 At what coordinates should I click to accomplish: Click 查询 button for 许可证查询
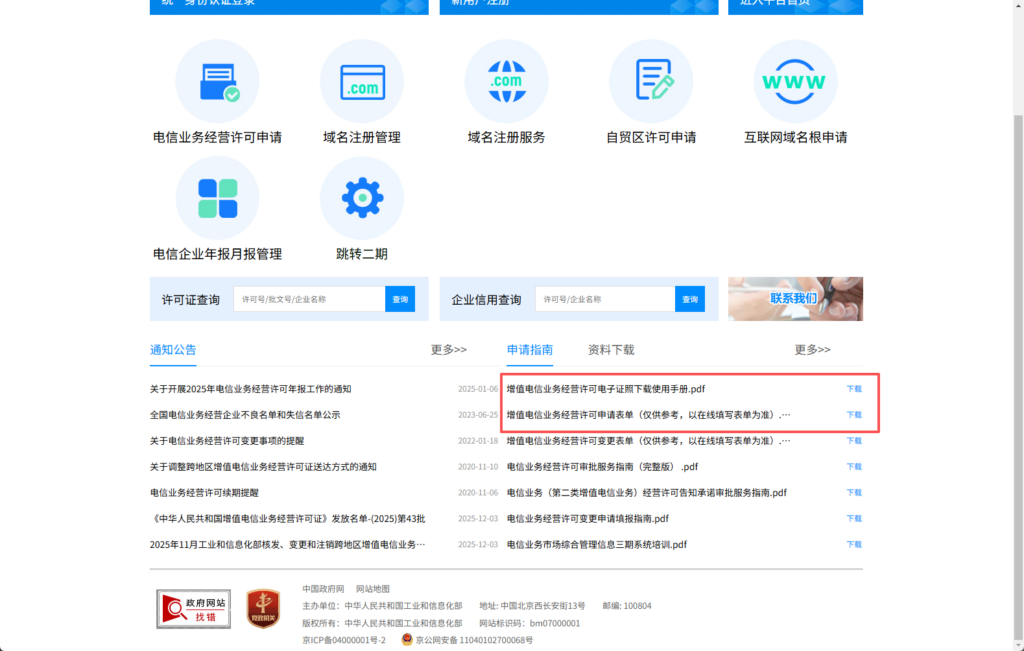point(400,299)
